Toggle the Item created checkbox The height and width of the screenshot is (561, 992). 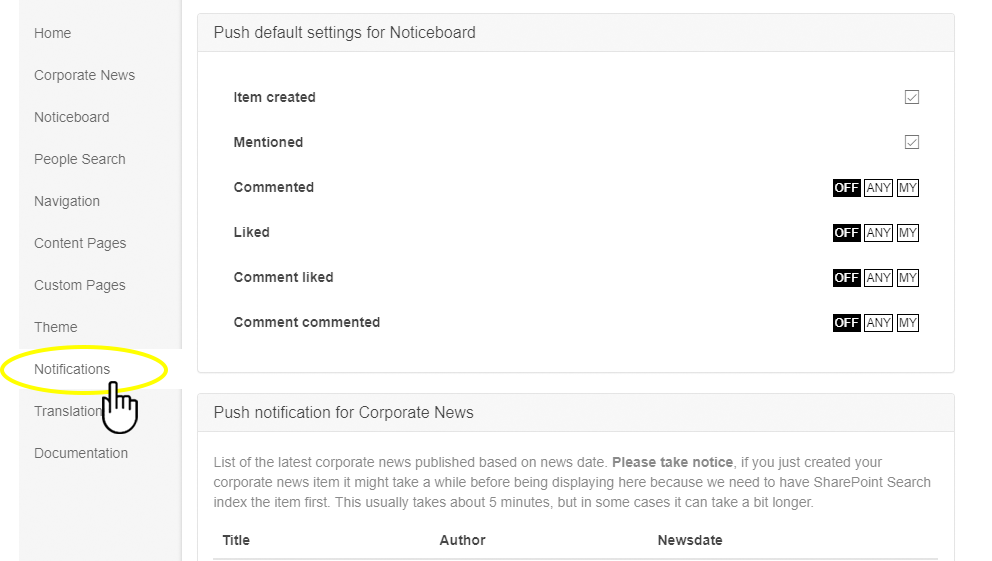click(x=911, y=97)
